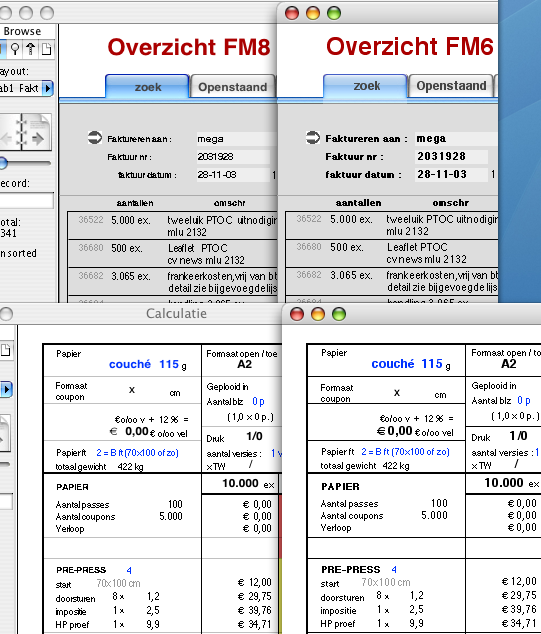Click Aantal blz '0 p' in bottom-right window
Image resolution: width=541 pixels, height=634 pixels.
[524, 401]
